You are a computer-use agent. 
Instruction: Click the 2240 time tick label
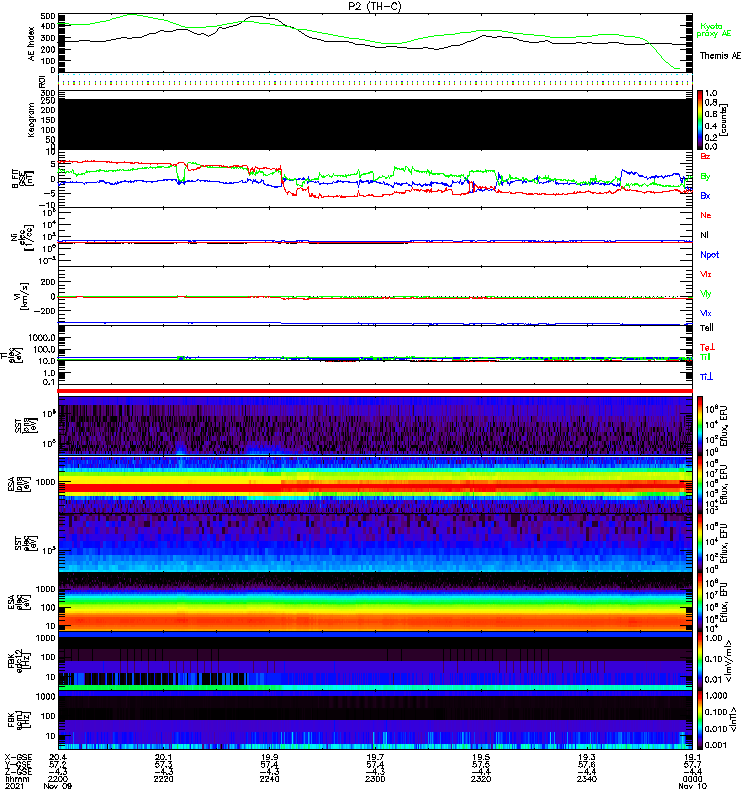pyautogui.click(x=269, y=779)
